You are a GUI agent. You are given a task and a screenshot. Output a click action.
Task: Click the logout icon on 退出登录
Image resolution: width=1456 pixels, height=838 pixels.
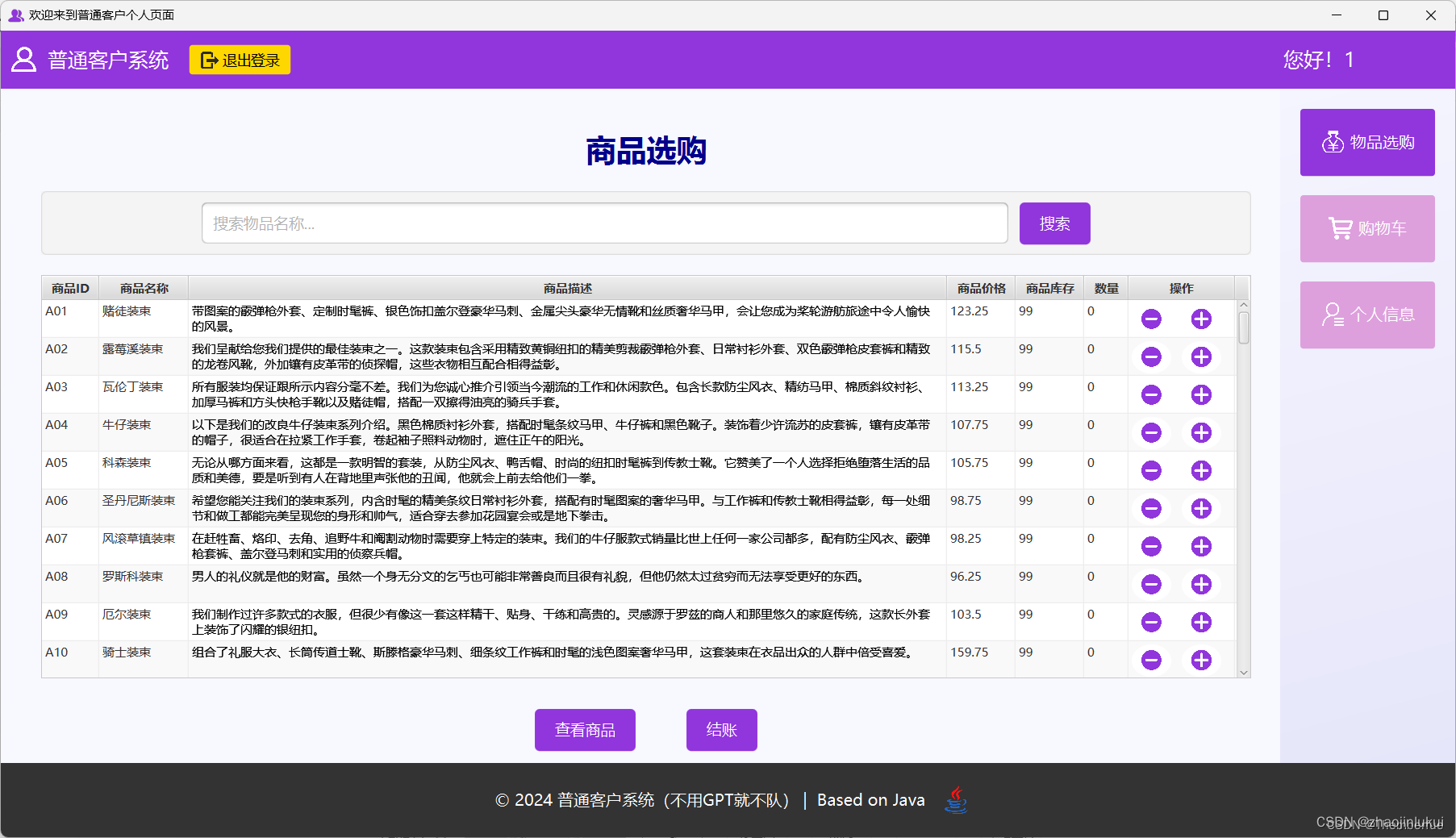[208, 59]
